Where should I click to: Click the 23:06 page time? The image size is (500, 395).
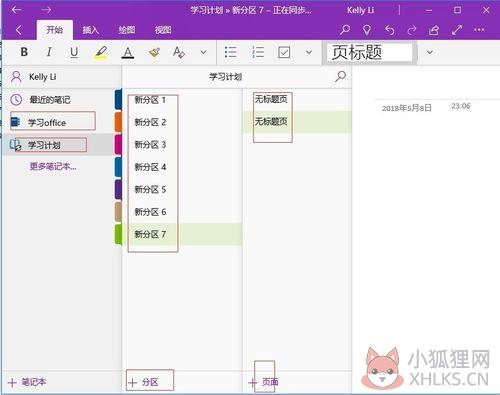click(x=461, y=106)
